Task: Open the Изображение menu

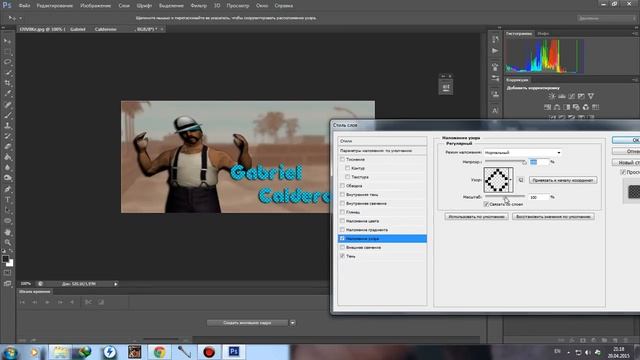Action: tap(96, 6)
